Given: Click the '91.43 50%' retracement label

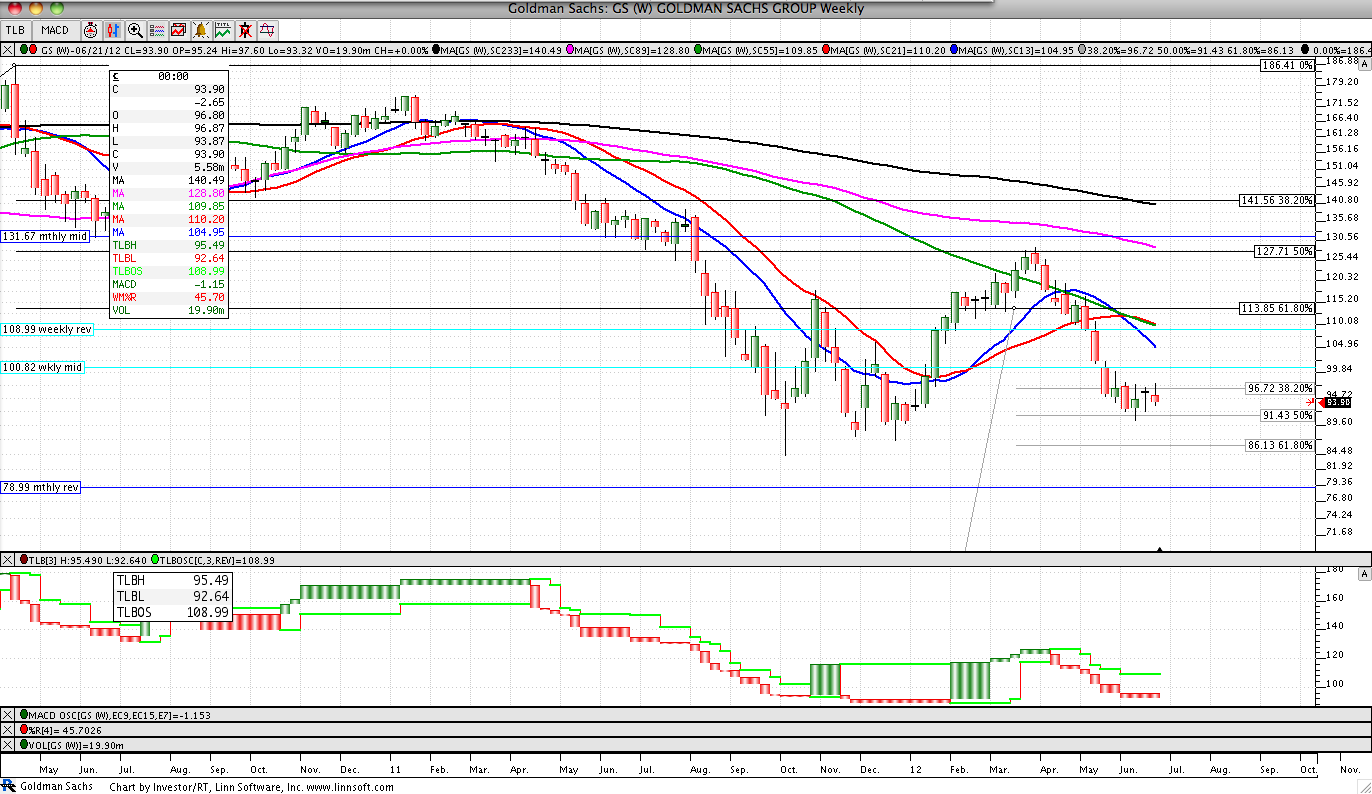Looking at the screenshot, I should point(1286,415).
